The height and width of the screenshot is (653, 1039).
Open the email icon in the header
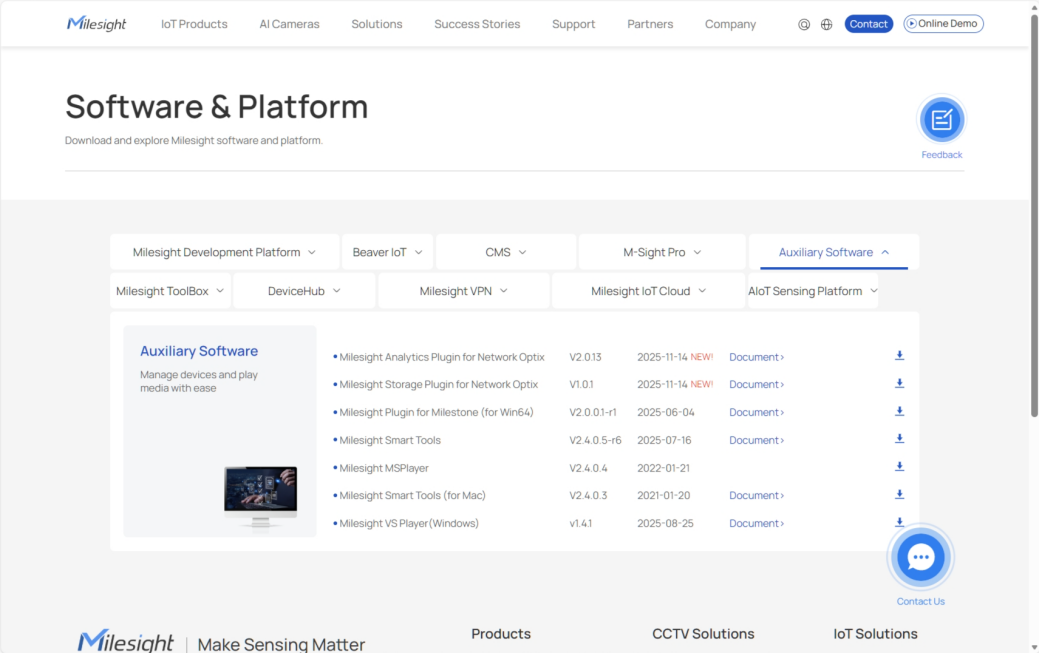(804, 25)
